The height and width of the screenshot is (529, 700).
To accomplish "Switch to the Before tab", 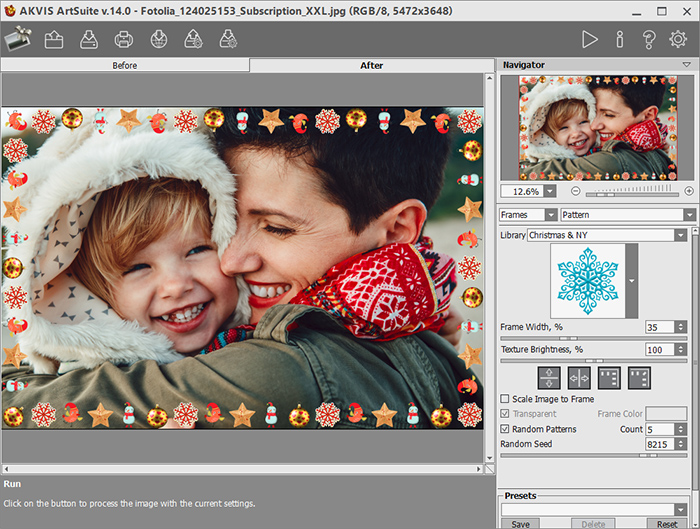I will point(125,65).
